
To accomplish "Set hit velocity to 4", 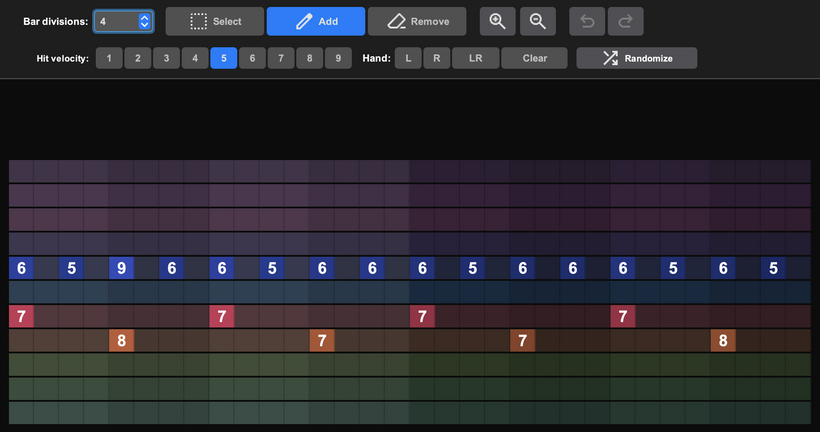I will [x=195, y=58].
